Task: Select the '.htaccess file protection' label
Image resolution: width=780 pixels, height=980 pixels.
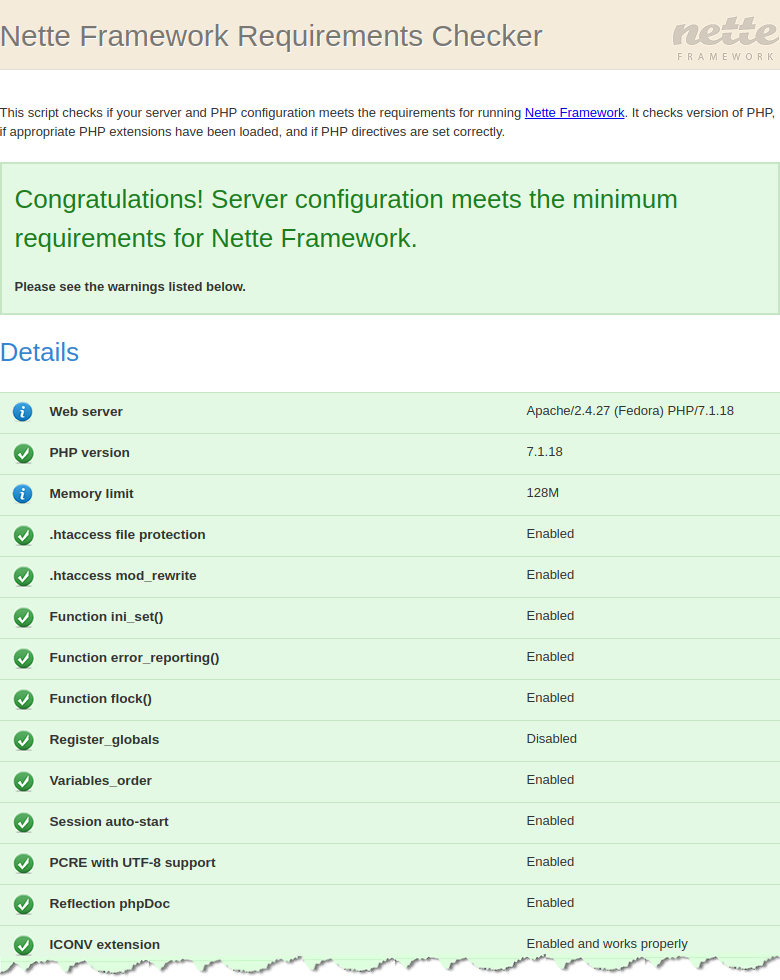Action: tap(128, 534)
